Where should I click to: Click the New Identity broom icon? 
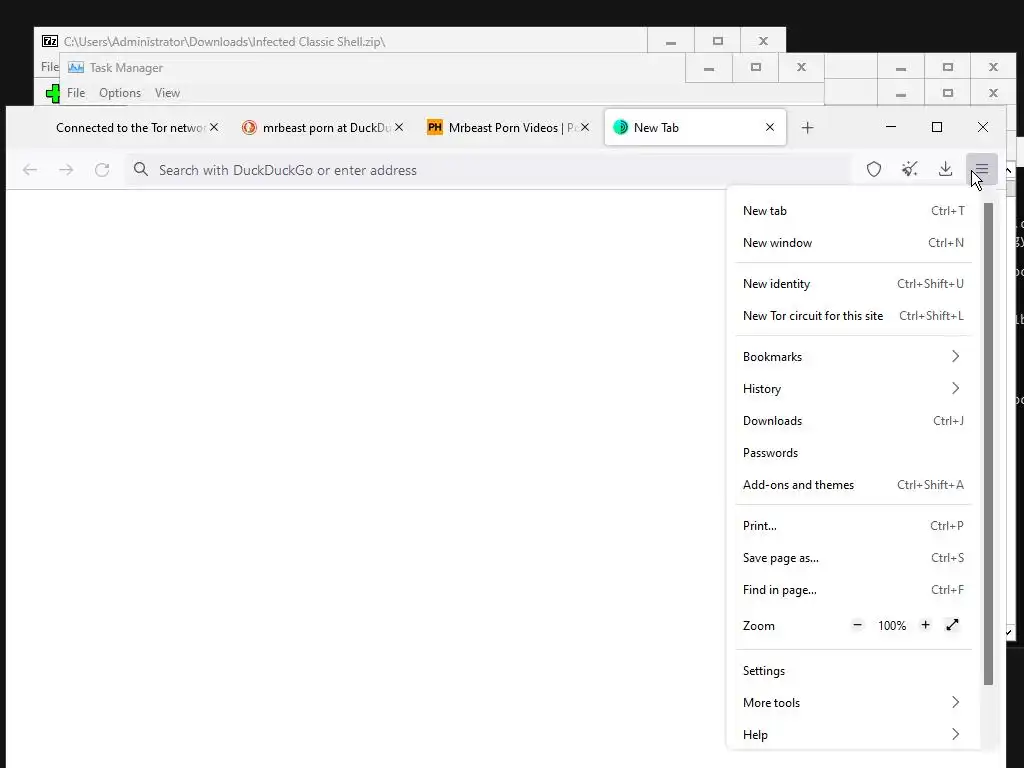(x=910, y=169)
